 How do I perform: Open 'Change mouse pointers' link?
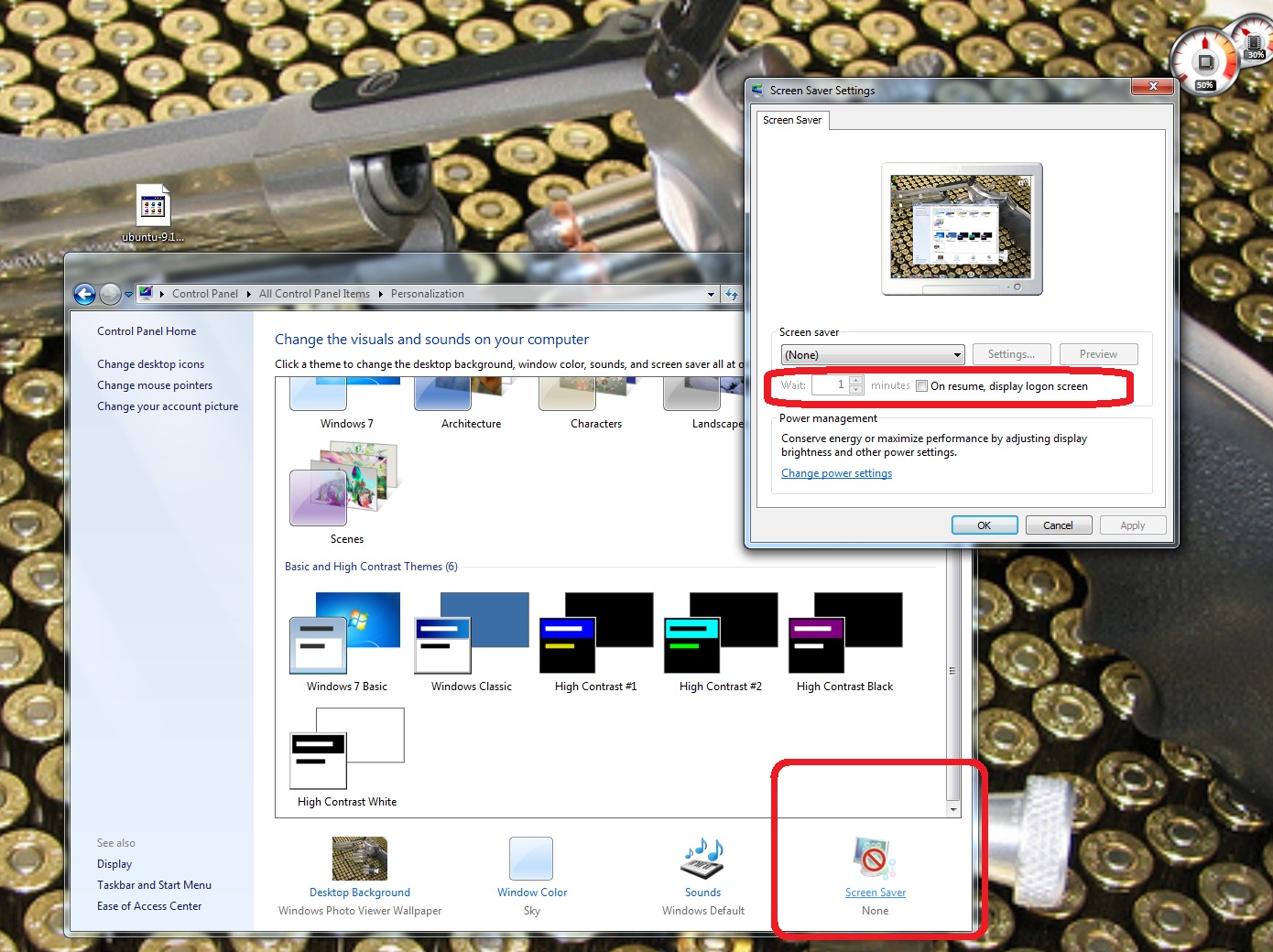coord(155,385)
